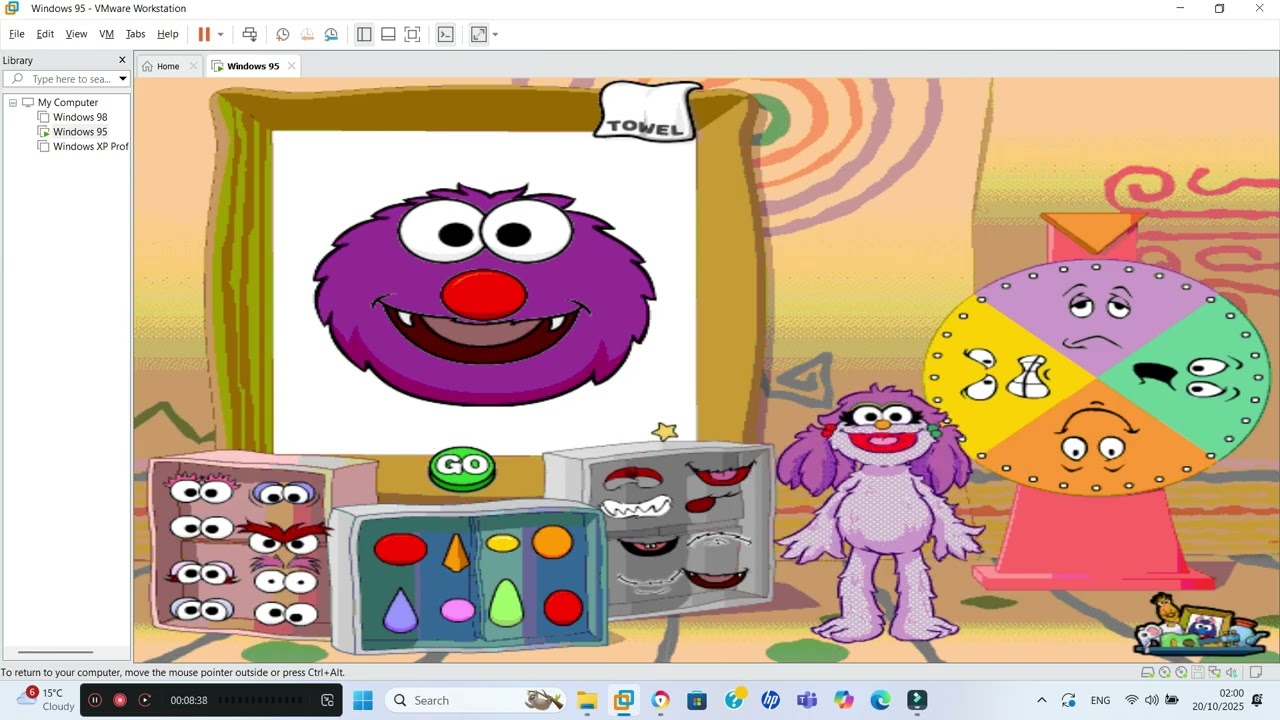The image size is (1280, 720).
Task: Pick the round orange nose
Action: click(552, 542)
